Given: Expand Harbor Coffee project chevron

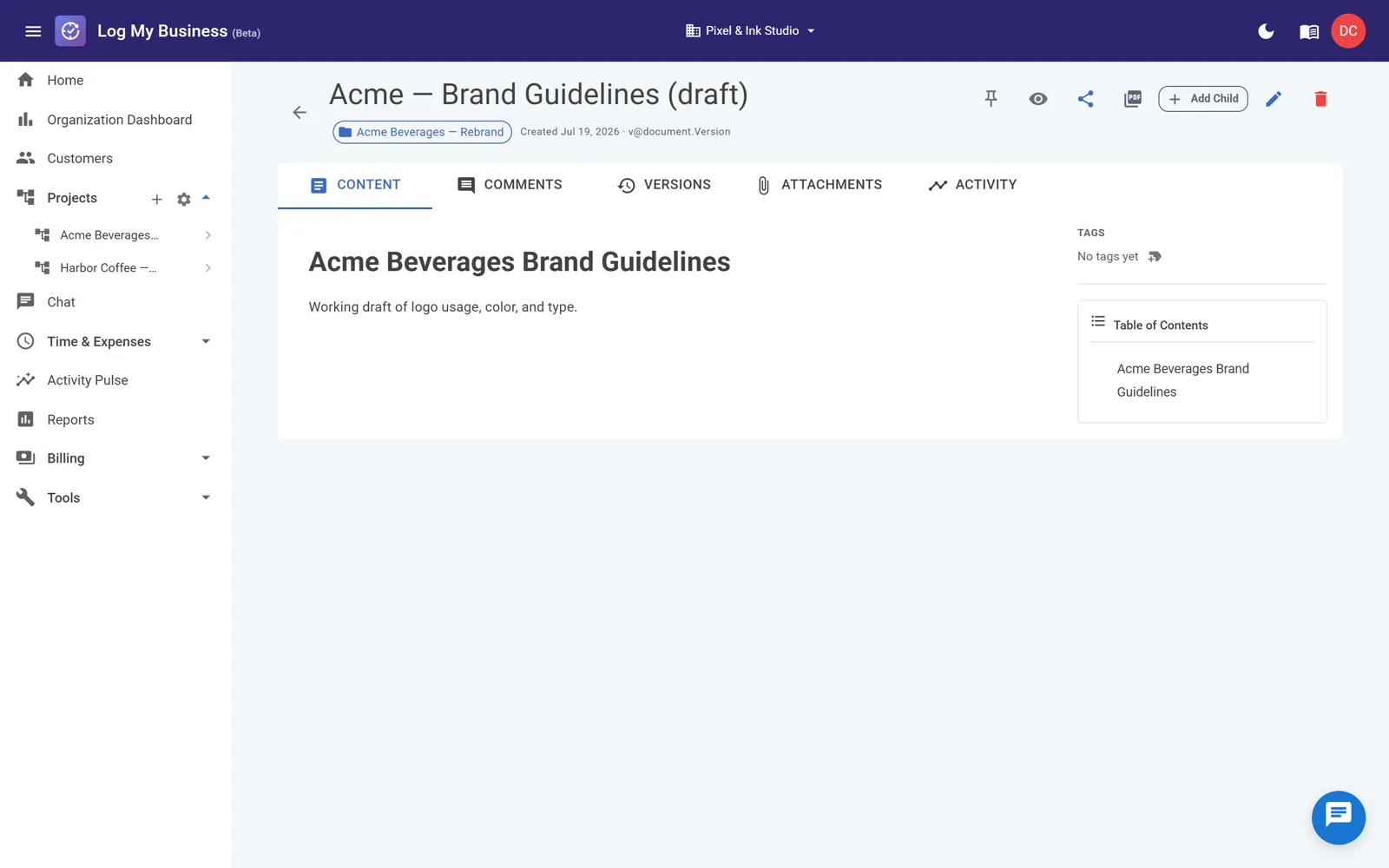Looking at the screenshot, I should [207, 268].
